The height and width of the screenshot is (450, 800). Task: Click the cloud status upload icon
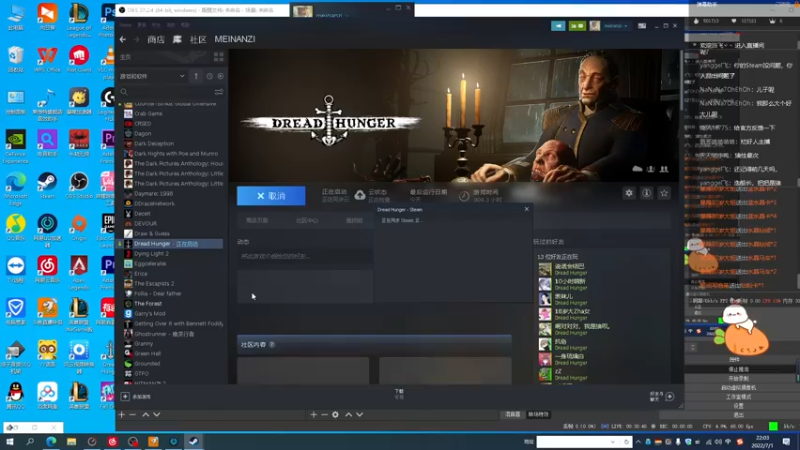[360, 195]
